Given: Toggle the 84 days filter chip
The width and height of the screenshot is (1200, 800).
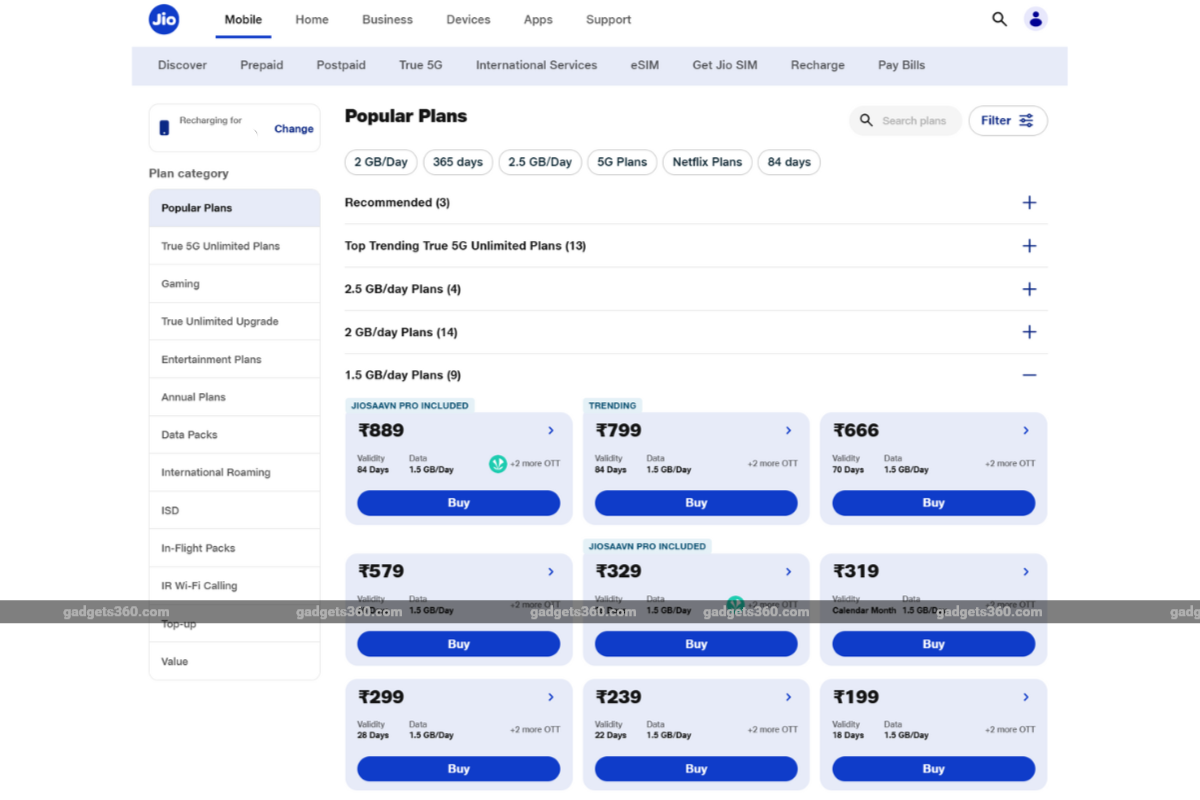Looking at the screenshot, I should tap(789, 162).
